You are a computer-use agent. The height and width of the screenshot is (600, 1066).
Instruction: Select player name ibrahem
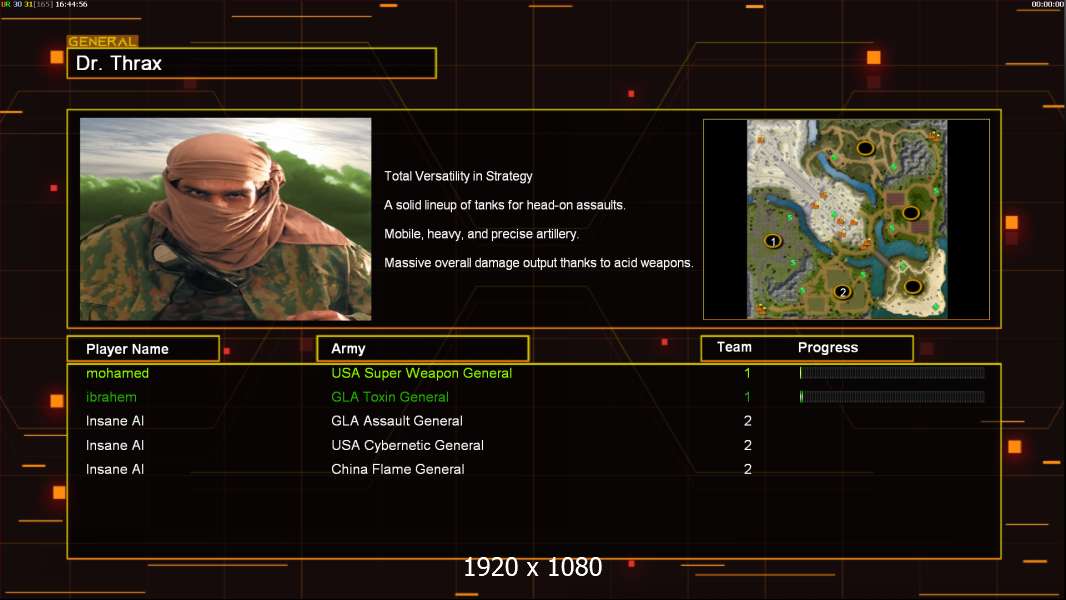click(x=111, y=397)
